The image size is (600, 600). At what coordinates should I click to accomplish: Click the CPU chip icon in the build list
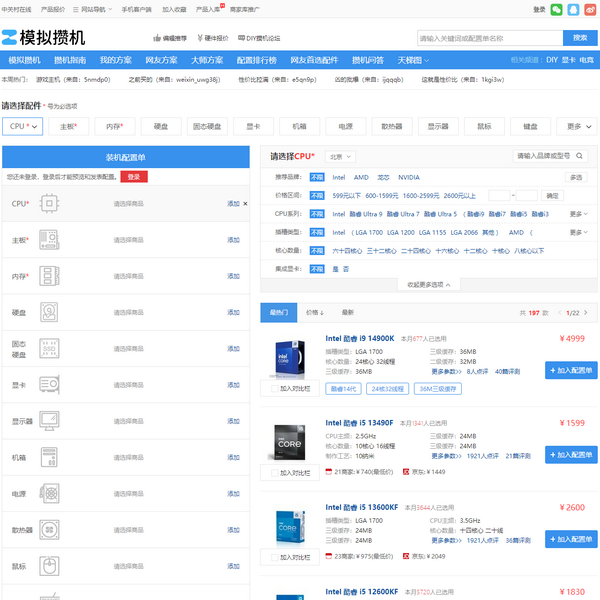50,203
